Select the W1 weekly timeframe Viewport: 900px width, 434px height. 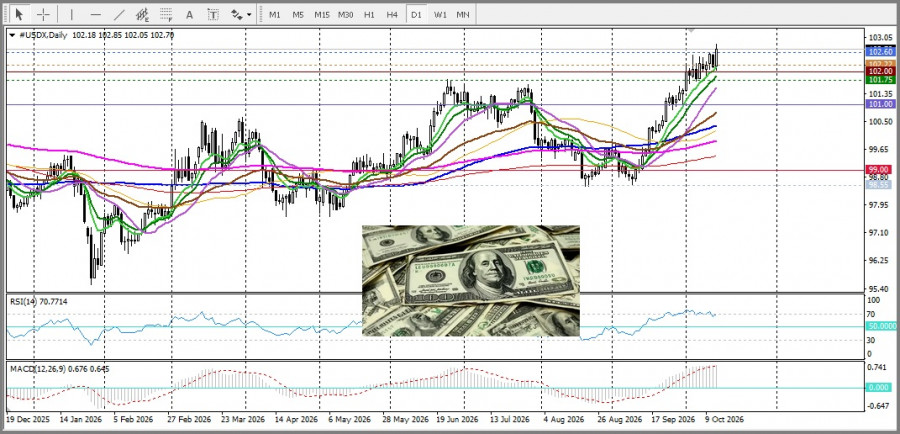(x=440, y=14)
